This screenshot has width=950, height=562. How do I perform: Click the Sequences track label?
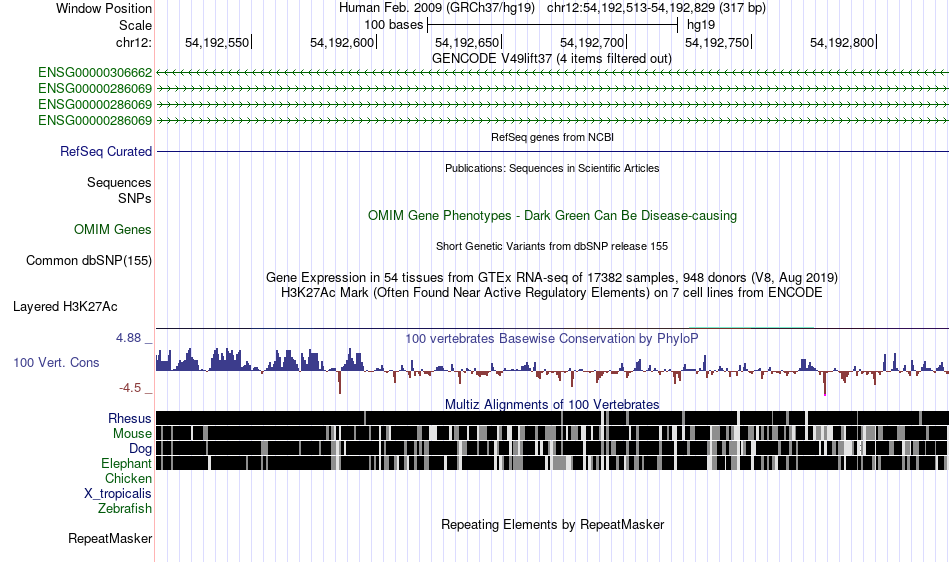[119, 182]
